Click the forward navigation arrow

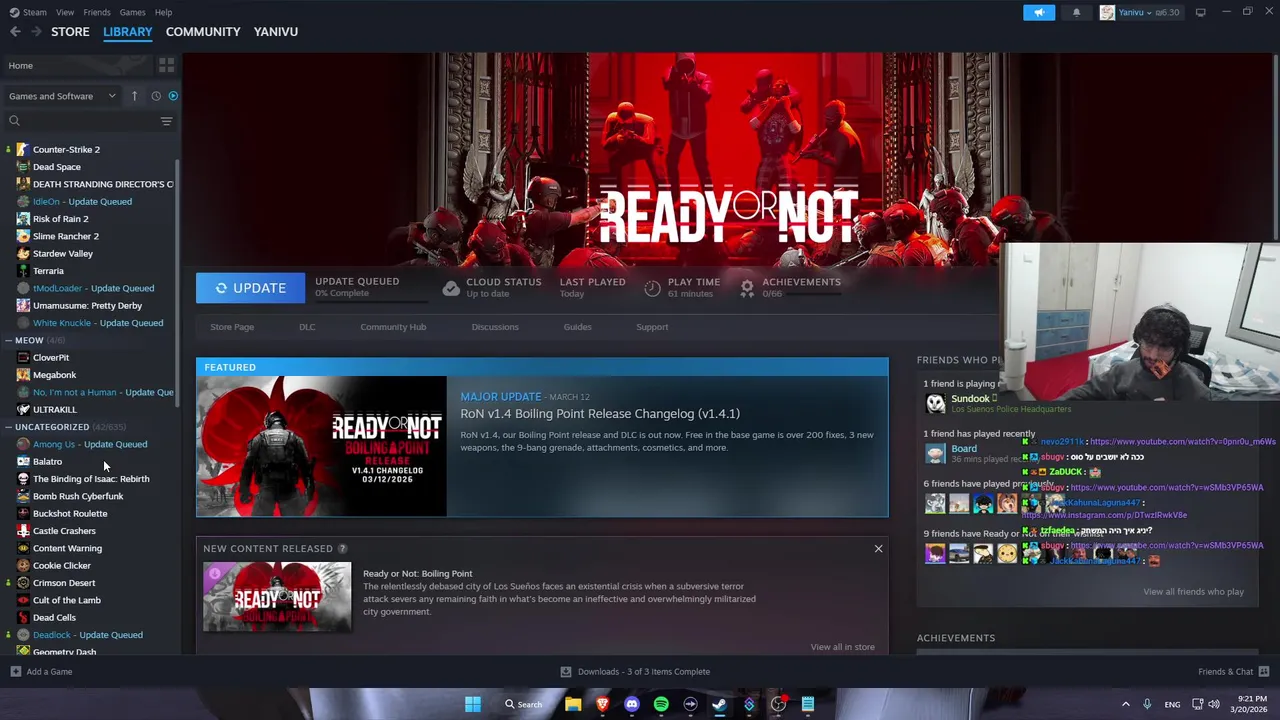point(37,32)
